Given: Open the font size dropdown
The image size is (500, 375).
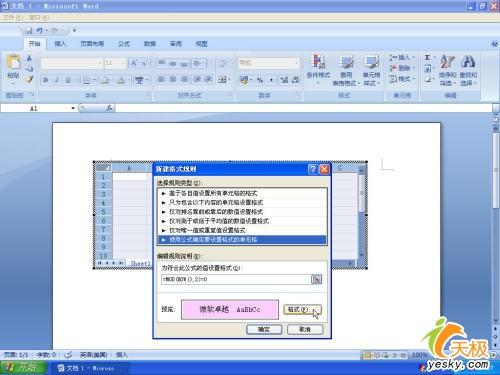Looking at the screenshot, I should [x=123, y=63].
